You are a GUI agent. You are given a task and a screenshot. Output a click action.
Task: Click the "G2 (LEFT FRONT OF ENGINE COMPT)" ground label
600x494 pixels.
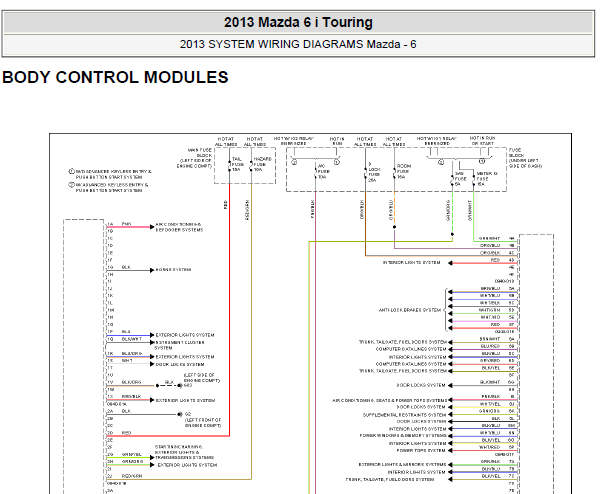(203, 420)
